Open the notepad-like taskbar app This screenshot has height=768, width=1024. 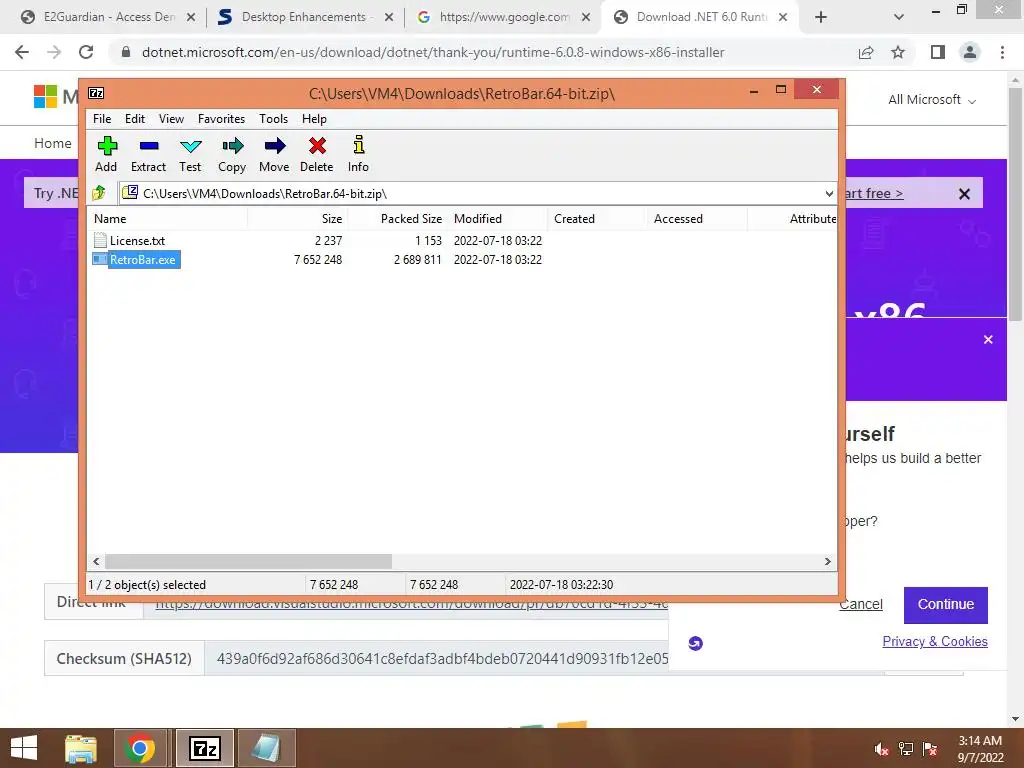click(x=266, y=748)
